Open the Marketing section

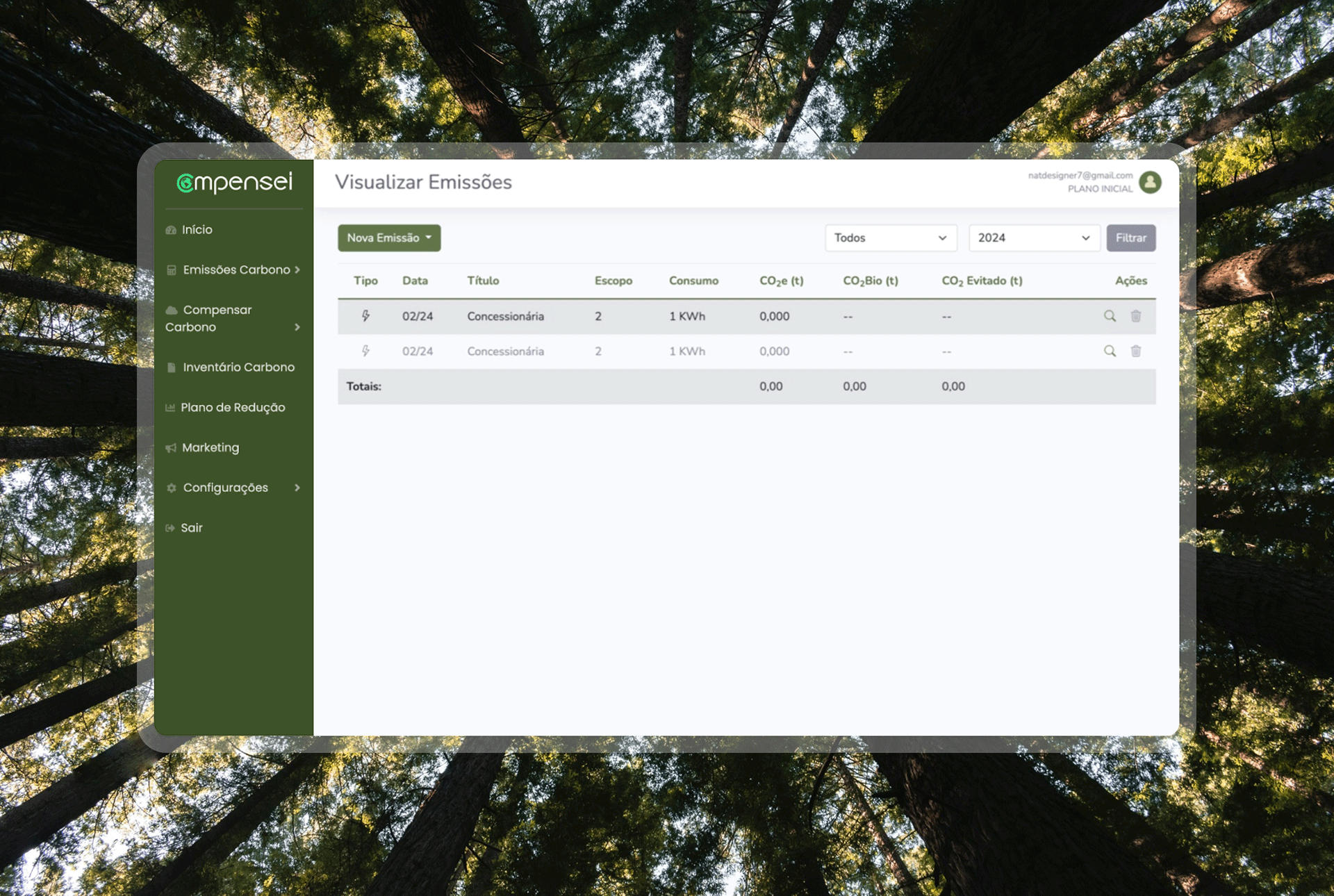tap(210, 448)
